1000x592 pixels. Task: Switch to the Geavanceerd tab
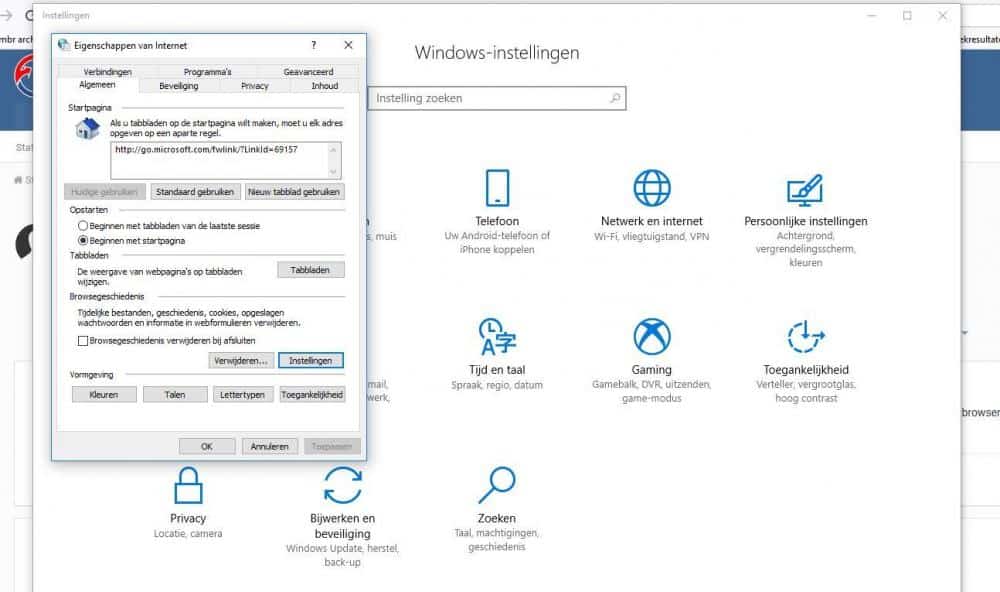coord(309,72)
